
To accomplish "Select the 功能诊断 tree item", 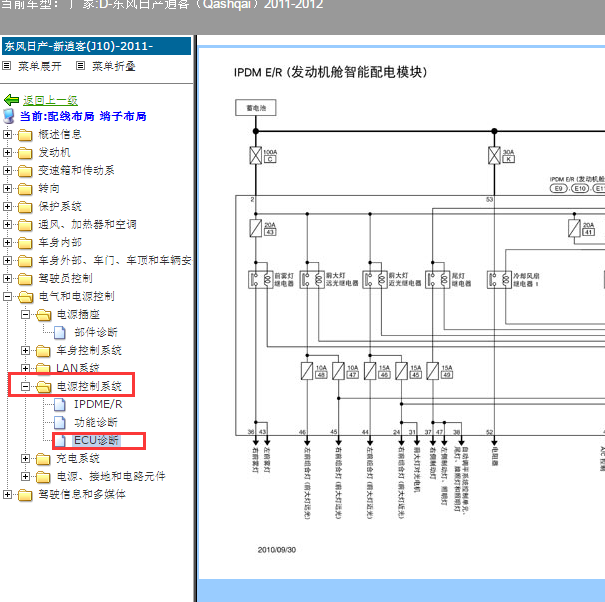I will pyautogui.click(x=96, y=422).
